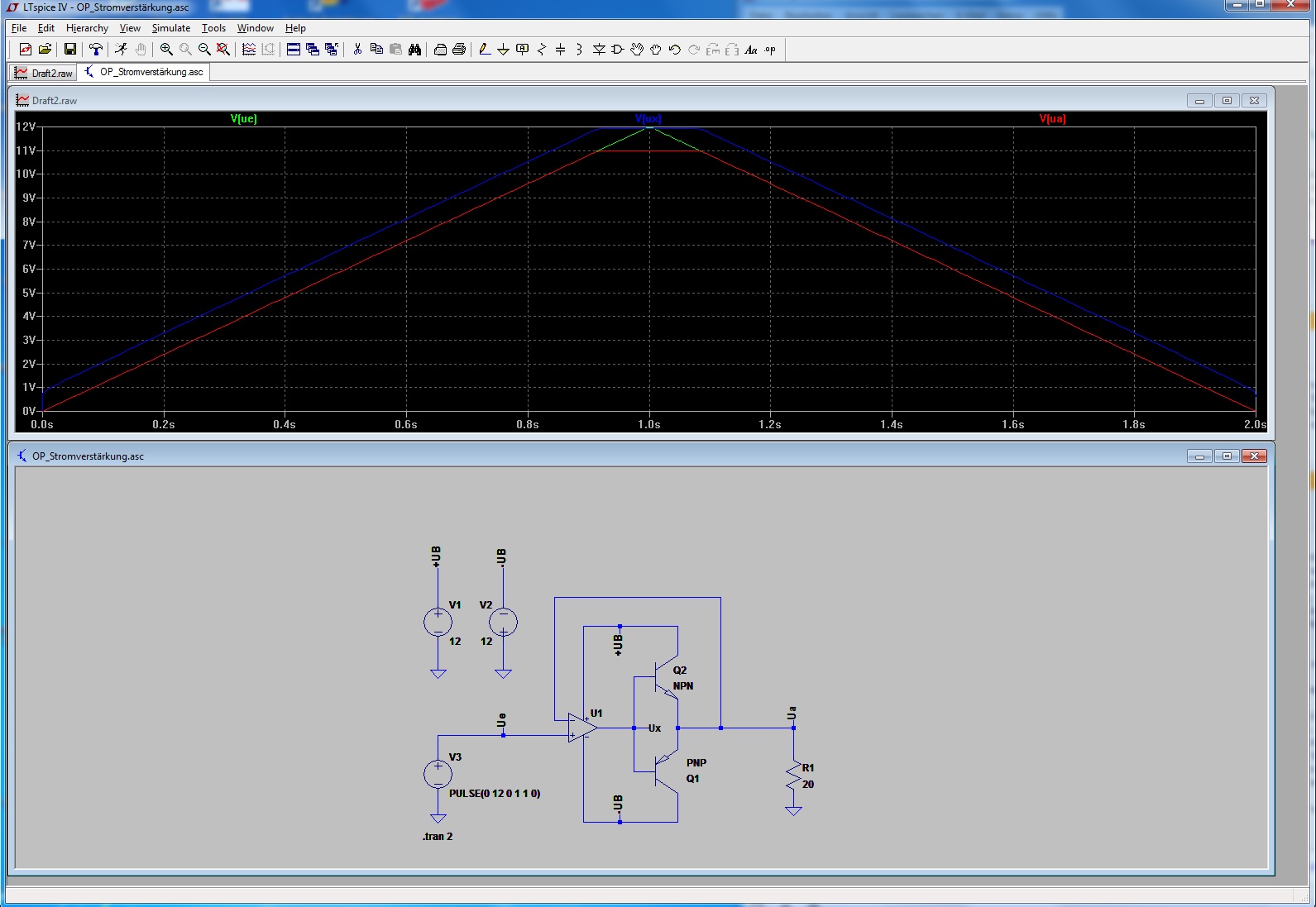Save the file with the floppy disk icon
This screenshot has width=1316, height=907.
pyautogui.click(x=70, y=50)
